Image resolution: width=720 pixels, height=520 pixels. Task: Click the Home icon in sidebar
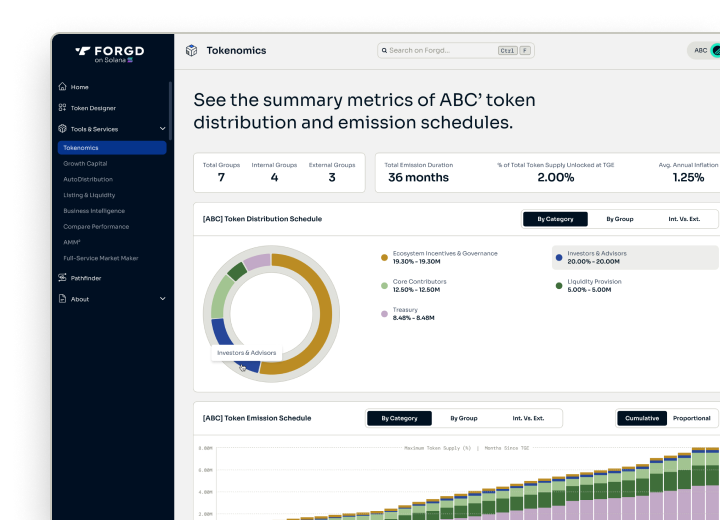coord(63,87)
